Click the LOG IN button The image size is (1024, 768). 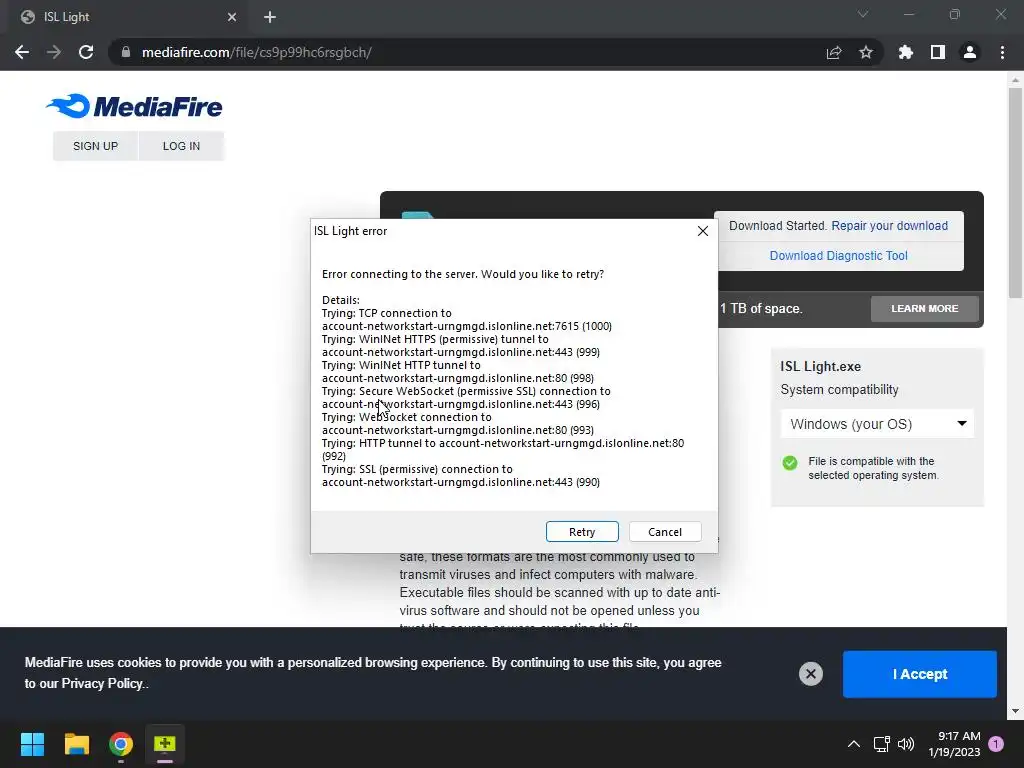coord(182,146)
